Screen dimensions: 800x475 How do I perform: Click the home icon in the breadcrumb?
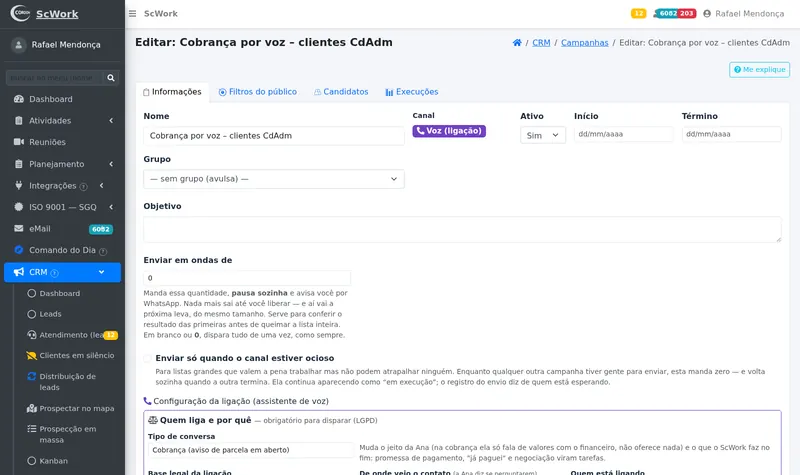coord(517,43)
